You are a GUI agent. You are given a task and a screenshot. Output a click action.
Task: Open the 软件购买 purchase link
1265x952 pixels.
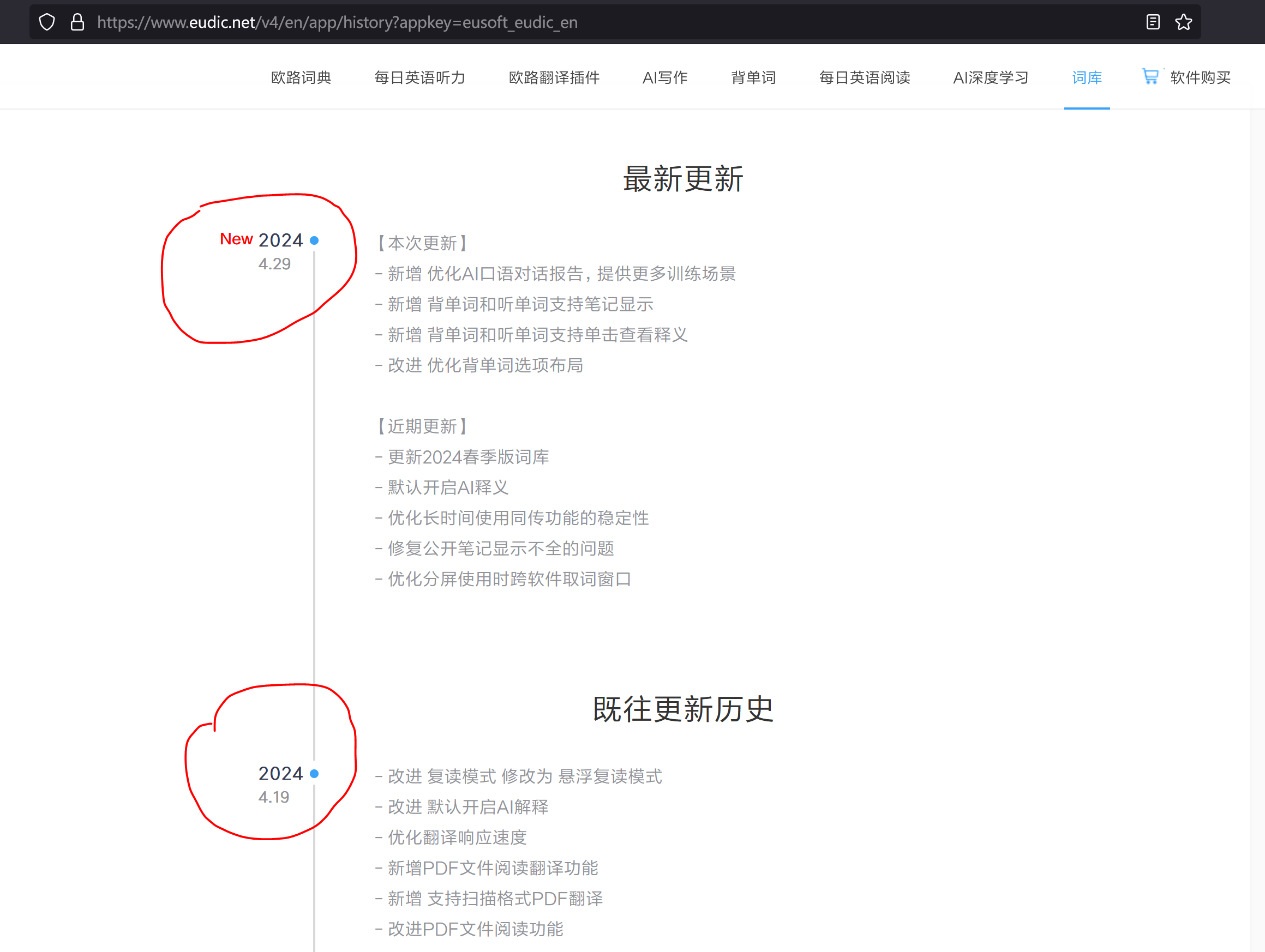tap(1200, 77)
